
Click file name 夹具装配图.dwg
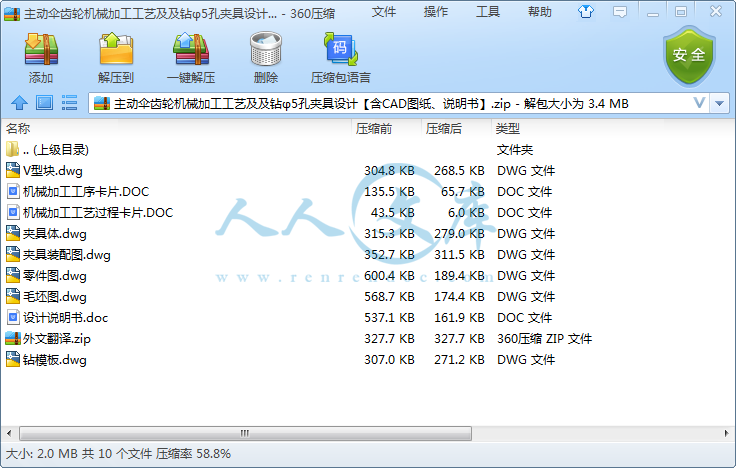[67, 255]
